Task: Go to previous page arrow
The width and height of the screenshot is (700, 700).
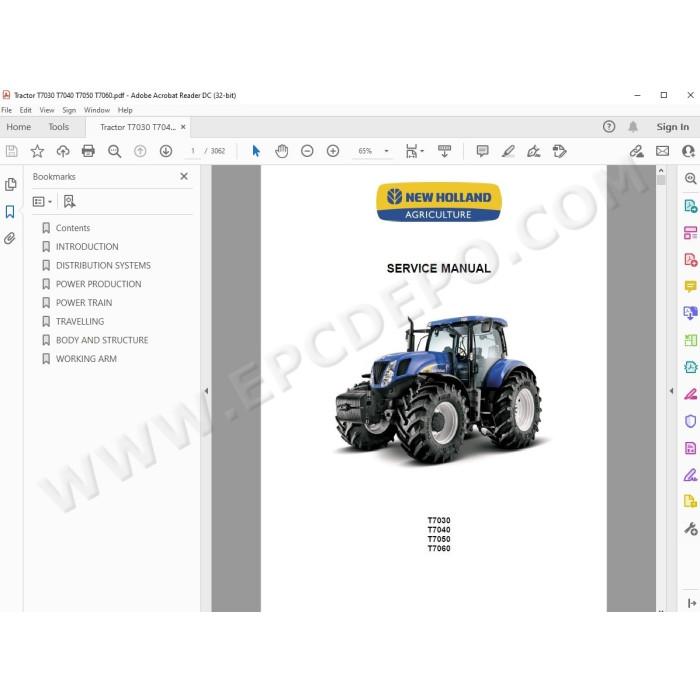Action: click(140, 151)
